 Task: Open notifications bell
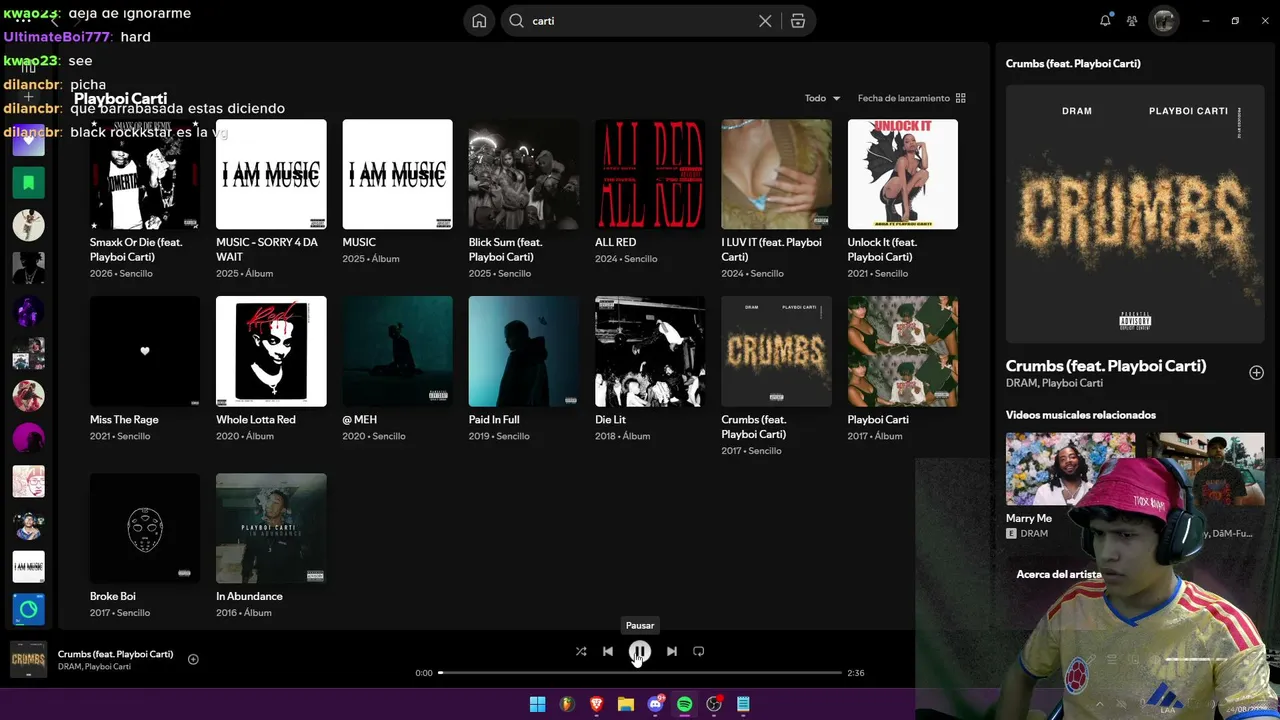1105,21
